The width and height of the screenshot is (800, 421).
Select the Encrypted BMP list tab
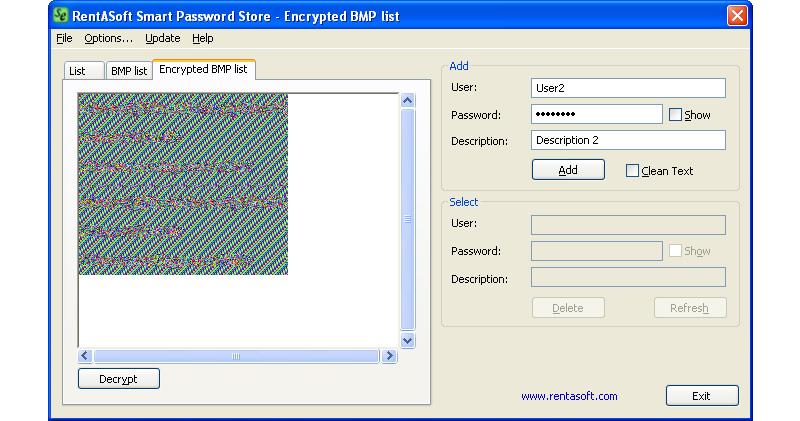coord(204,69)
